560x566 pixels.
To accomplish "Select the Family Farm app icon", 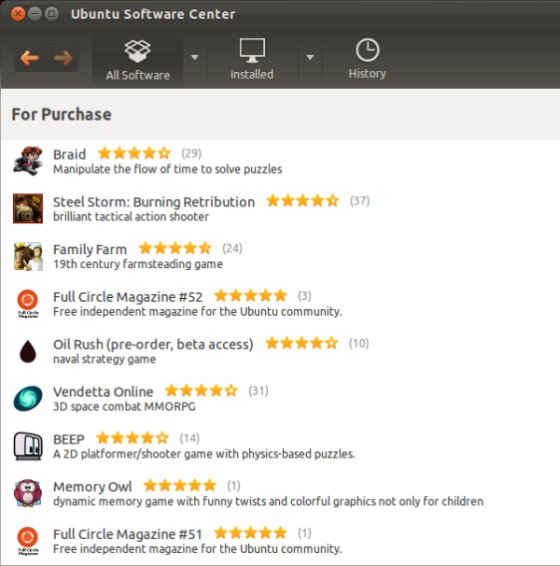I will (x=28, y=256).
